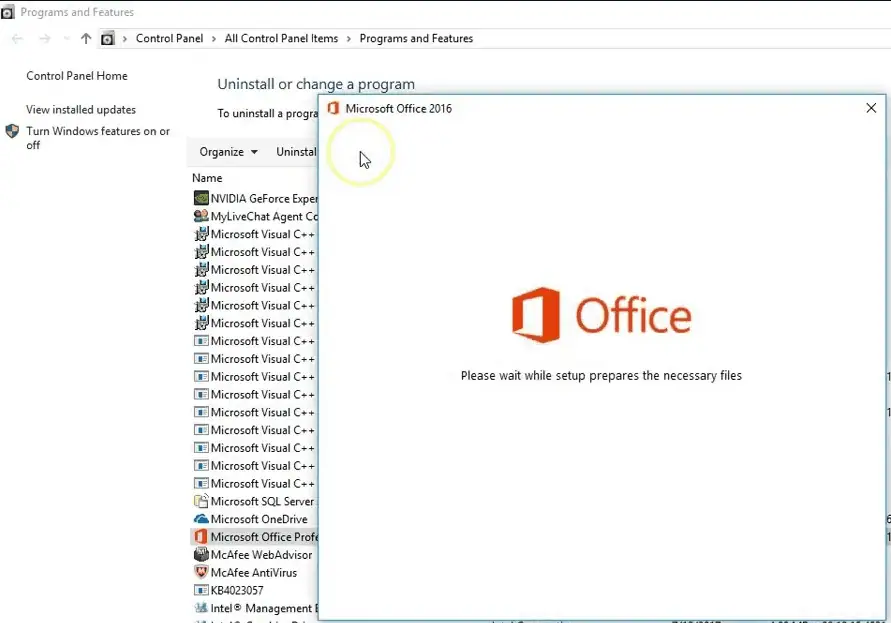The height and width of the screenshot is (623, 891).
Task: Click the Office icon in dialog title bar
Action: pos(333,108)
